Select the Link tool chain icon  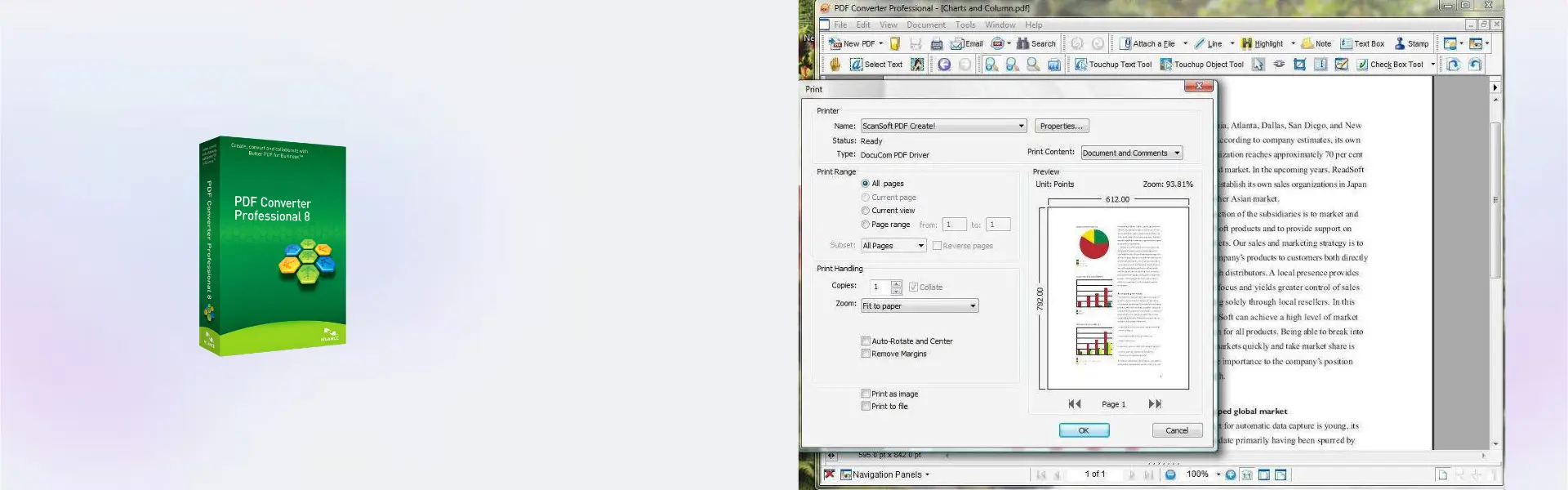[x=1279, y=65]
